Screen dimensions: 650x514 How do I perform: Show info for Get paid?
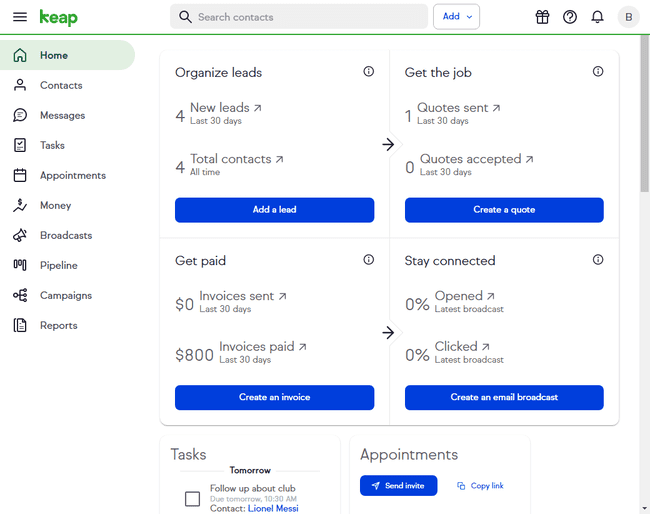point(368,260)
